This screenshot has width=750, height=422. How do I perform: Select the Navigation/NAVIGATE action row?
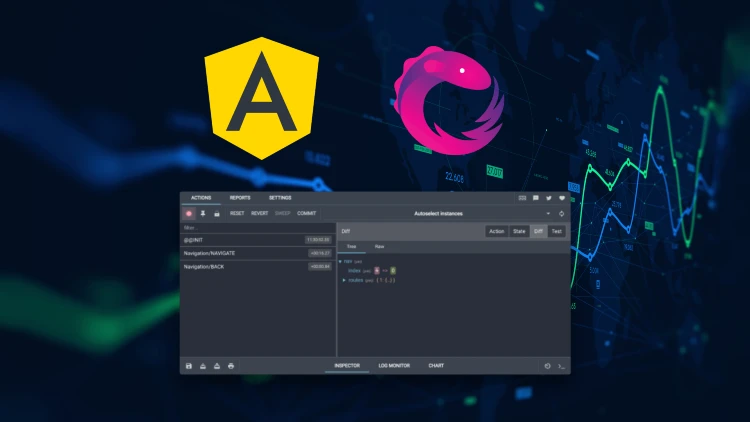point(258,253)
